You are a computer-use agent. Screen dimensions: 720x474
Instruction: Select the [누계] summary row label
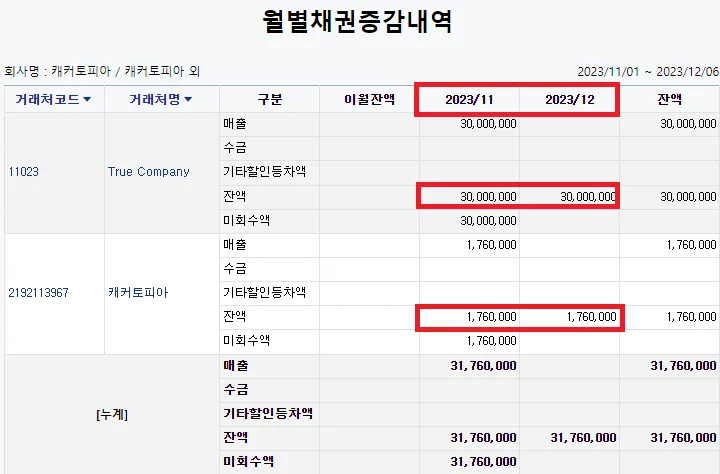point(112,415)
